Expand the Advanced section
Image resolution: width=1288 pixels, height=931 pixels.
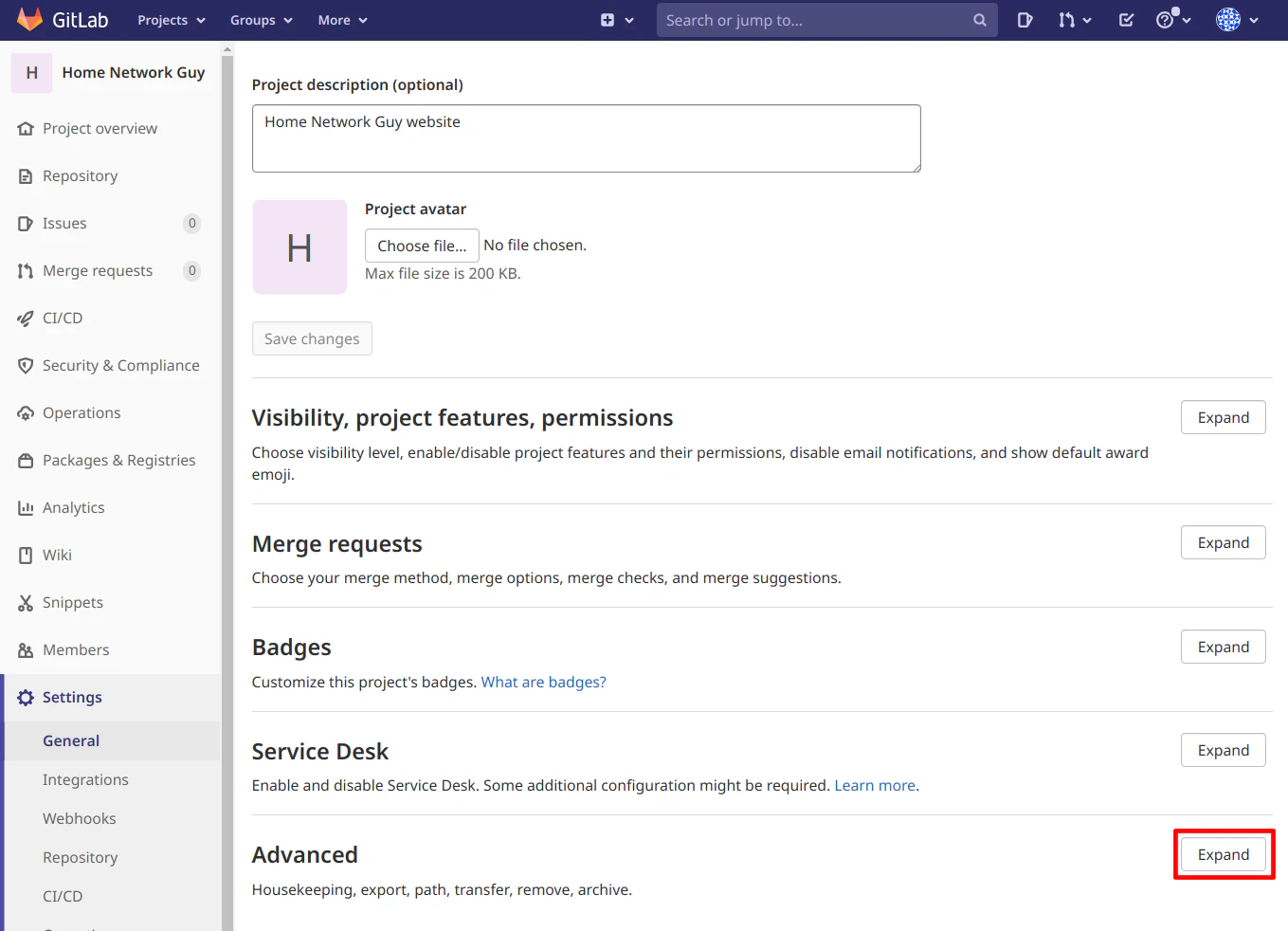[x=1224, y=854]
